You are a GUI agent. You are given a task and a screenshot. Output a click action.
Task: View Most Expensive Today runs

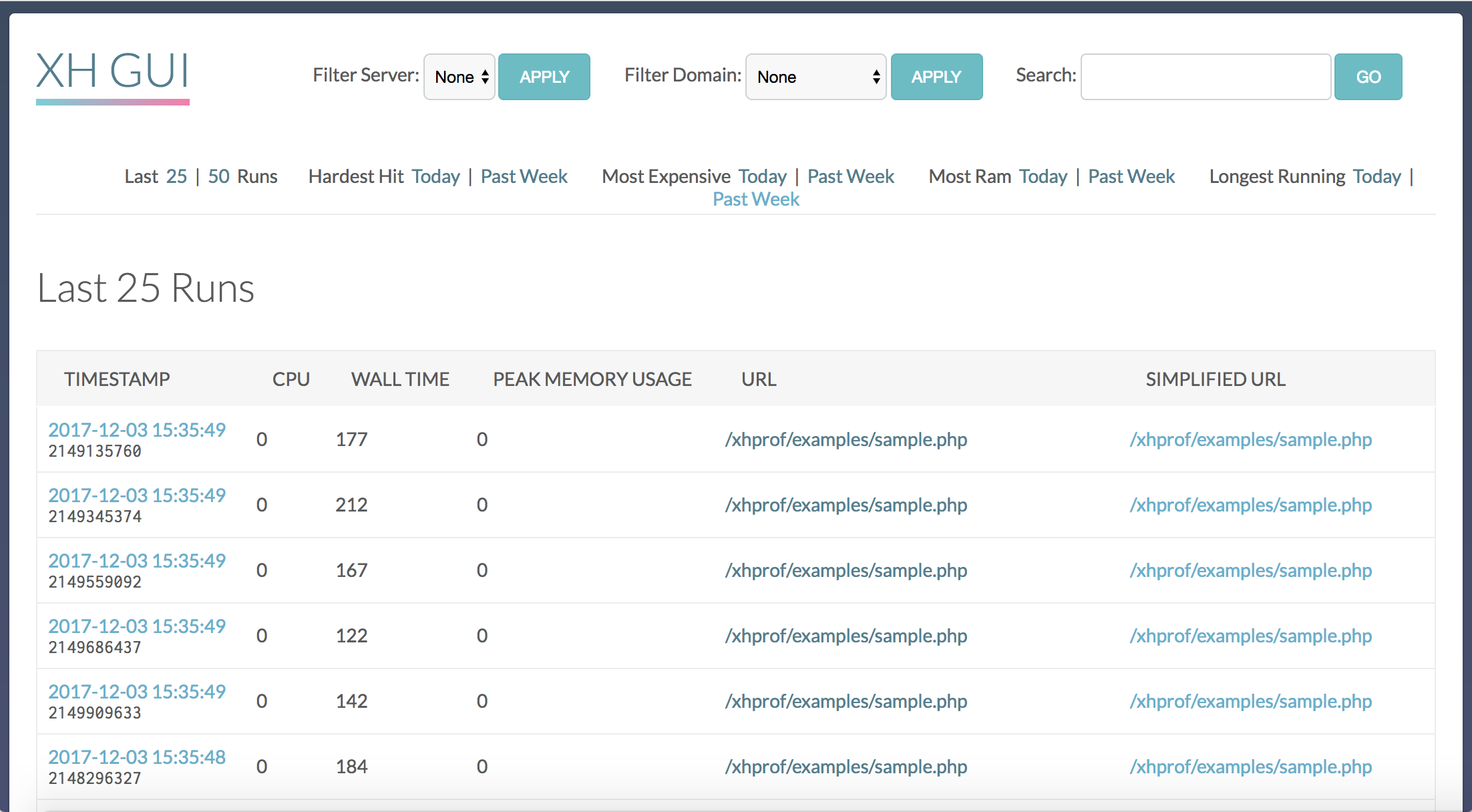(x=762, y=176)
